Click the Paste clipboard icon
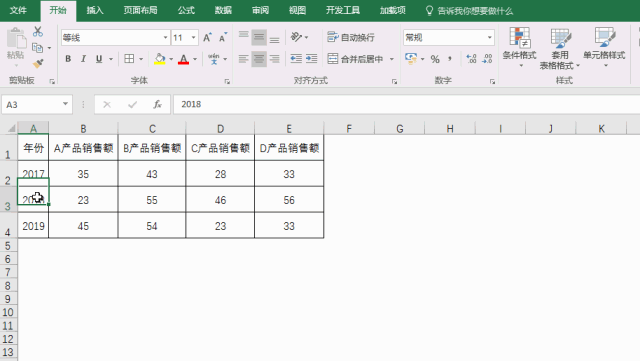The image size is (640, 361). (16, 39)
